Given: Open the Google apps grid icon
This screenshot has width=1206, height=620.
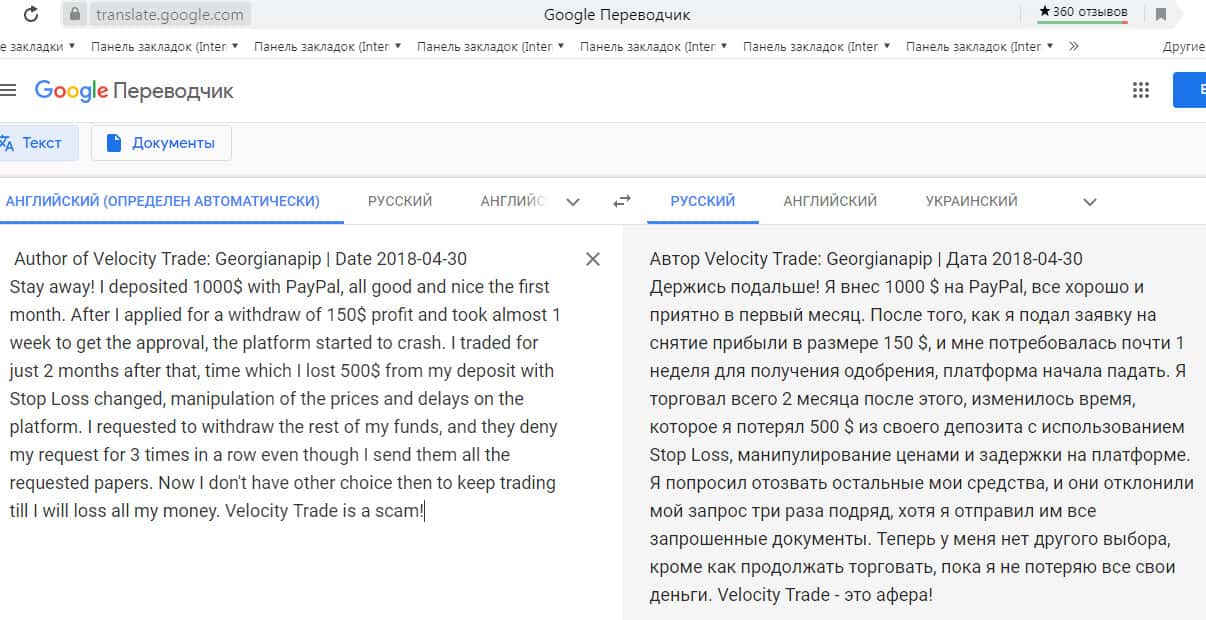Looking at the screenshot, I should click(1141, 90).
